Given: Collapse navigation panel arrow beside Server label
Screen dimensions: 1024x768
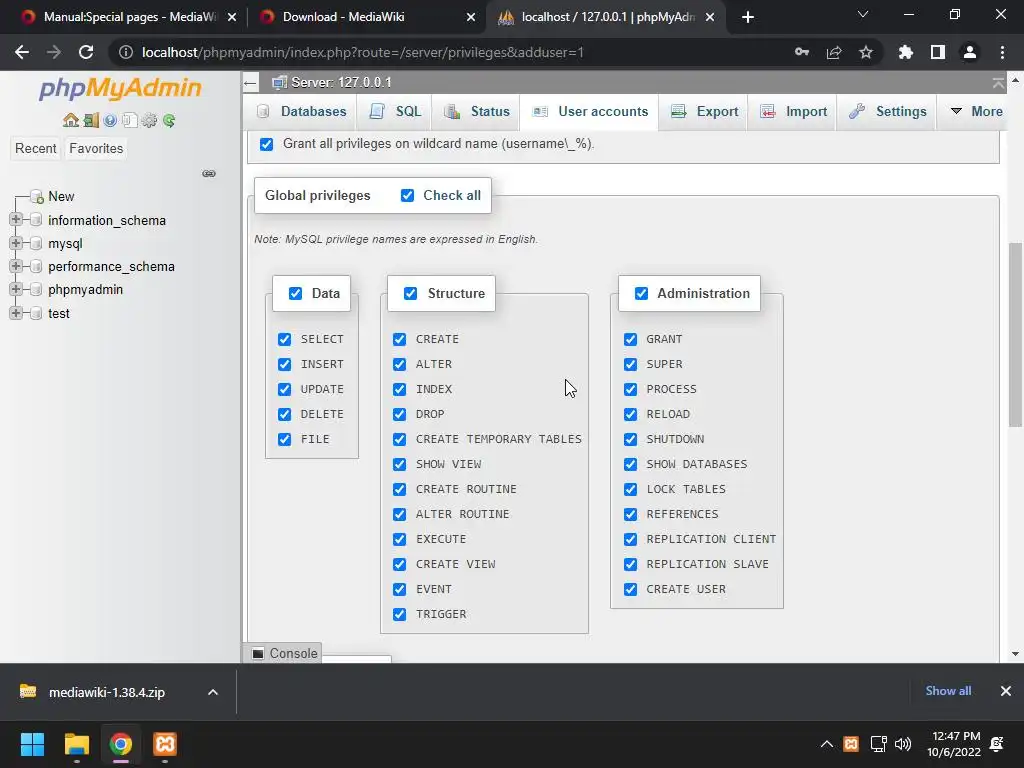Looking at the screenshot, I should 250,83.
